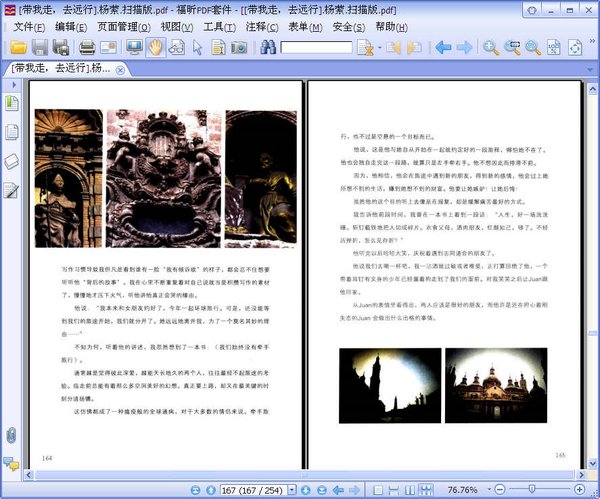Click the print icon in toolbar
The width and height of the screenshot is (600, 499).
(87, 47)
